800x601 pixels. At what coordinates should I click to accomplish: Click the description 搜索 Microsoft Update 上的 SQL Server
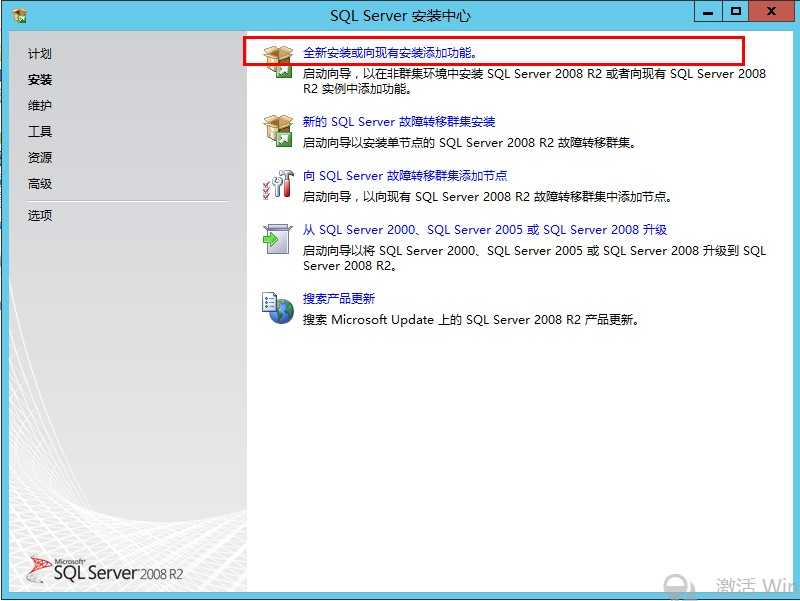[x=470, y=320]
